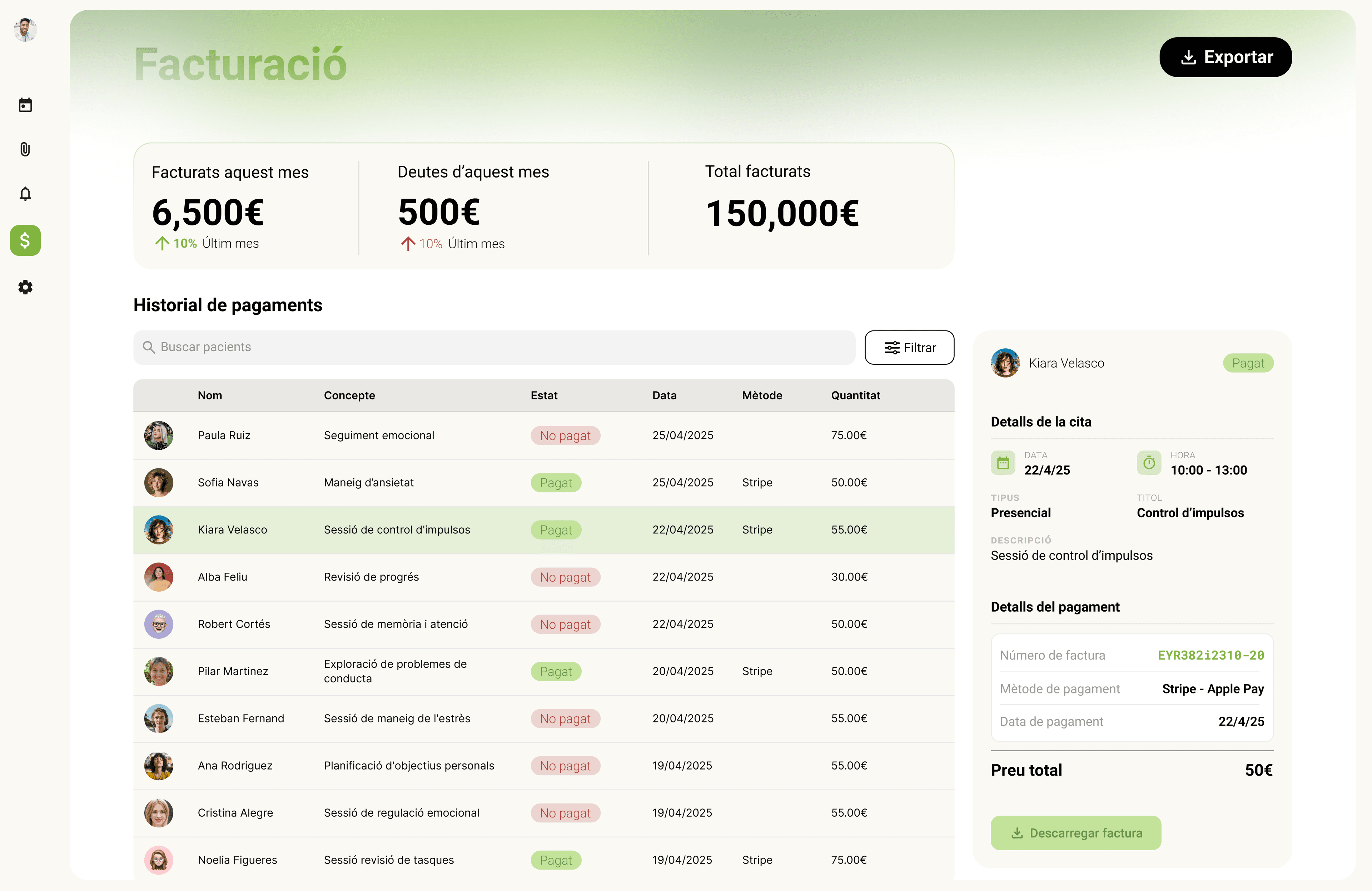
Task: Open settings gear in sidebar
Action: click(x=25, y=287)
